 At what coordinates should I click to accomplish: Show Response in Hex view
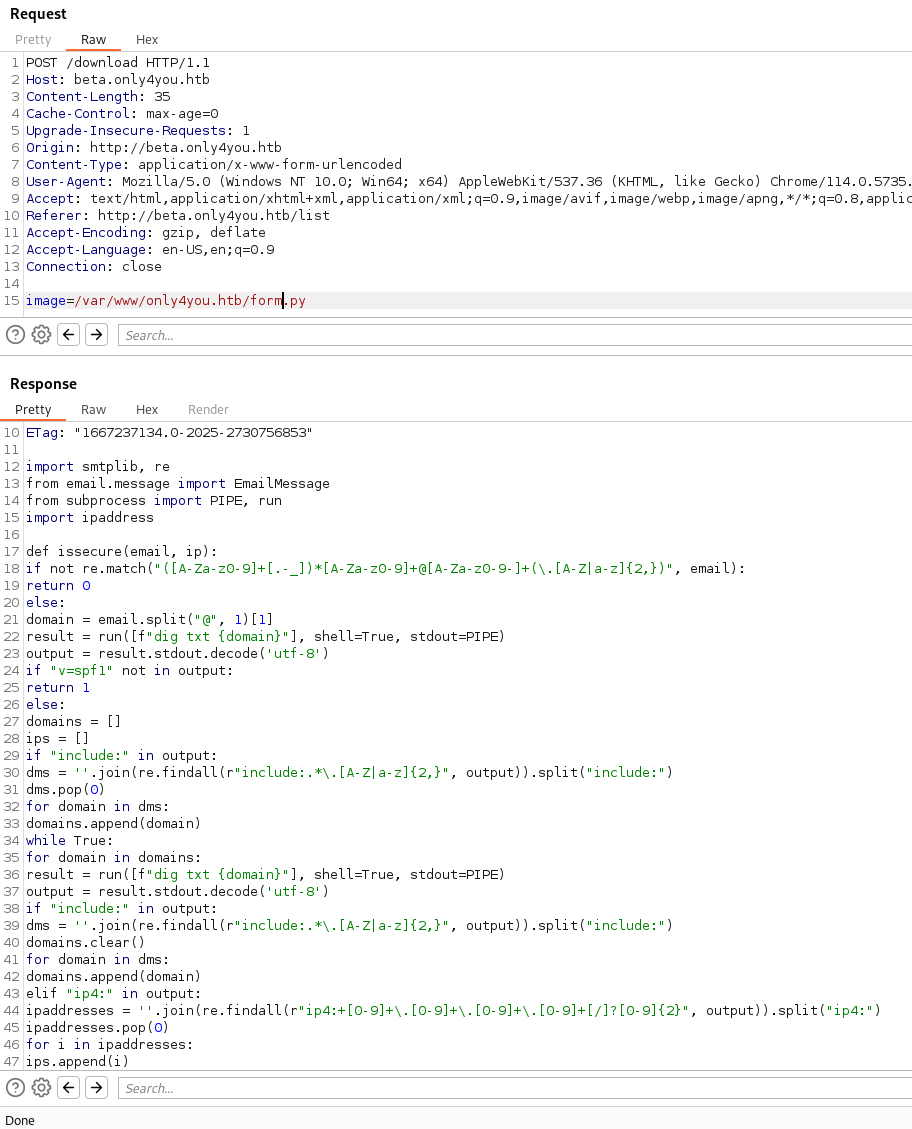tap(147, 410)
